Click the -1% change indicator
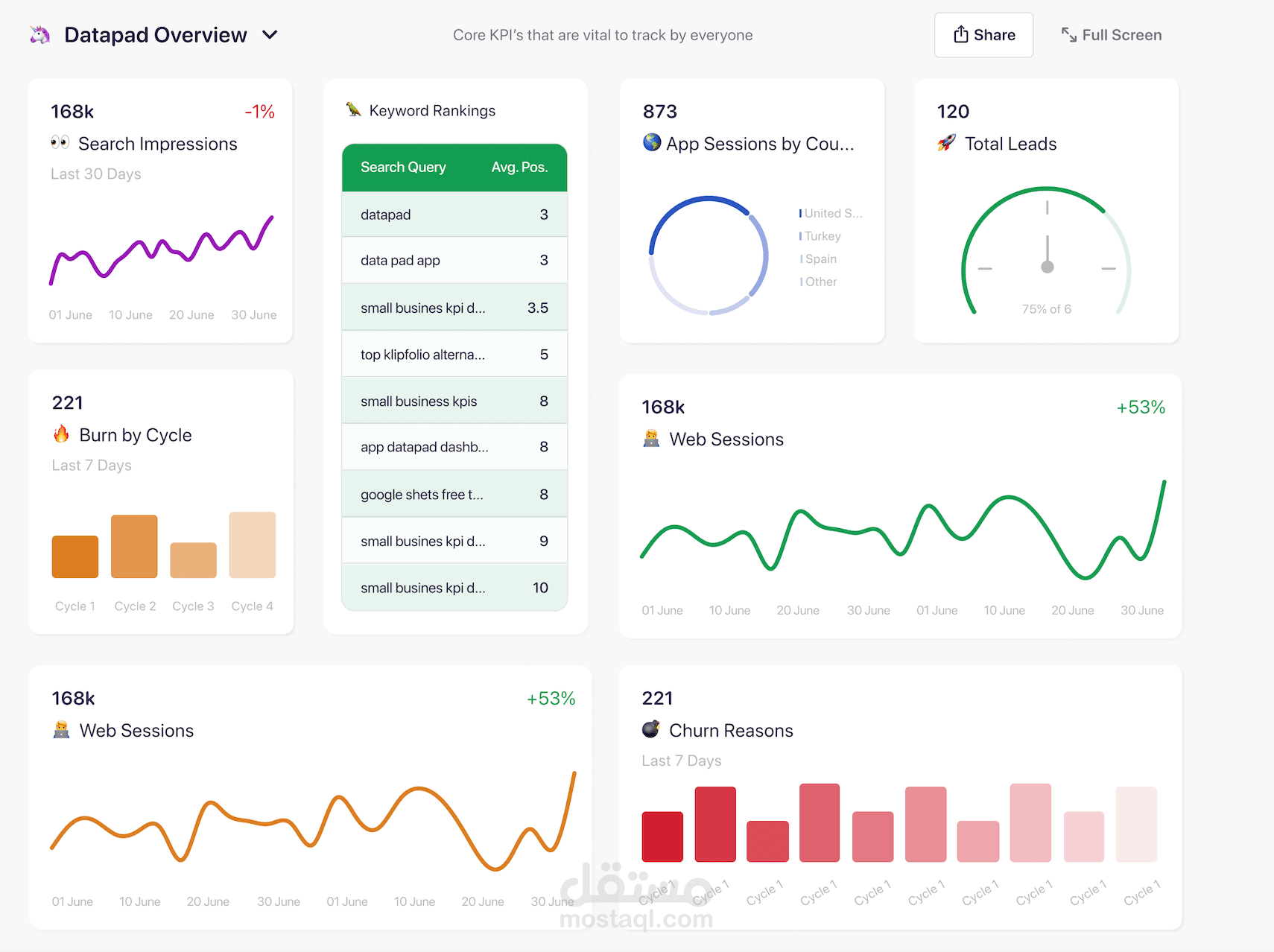The image size is (1274, 952). (x=260, y=112)
